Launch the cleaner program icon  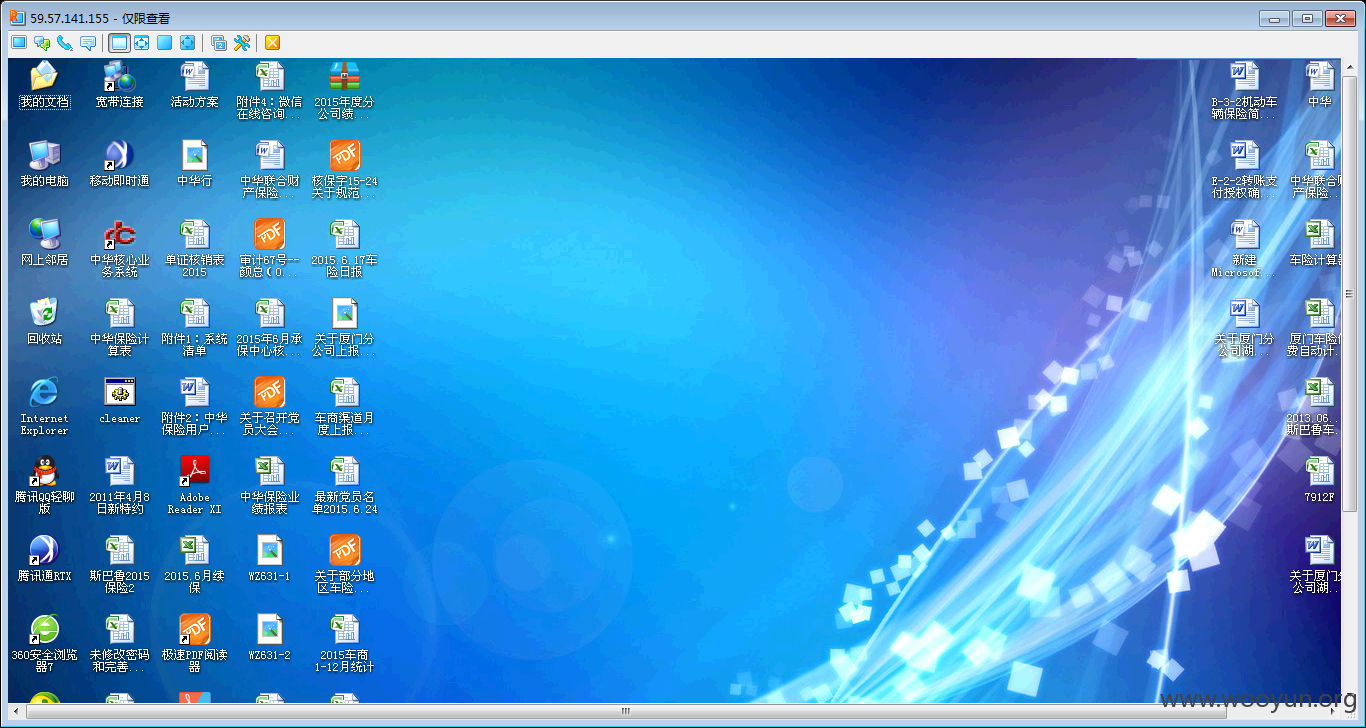point(119,401)
